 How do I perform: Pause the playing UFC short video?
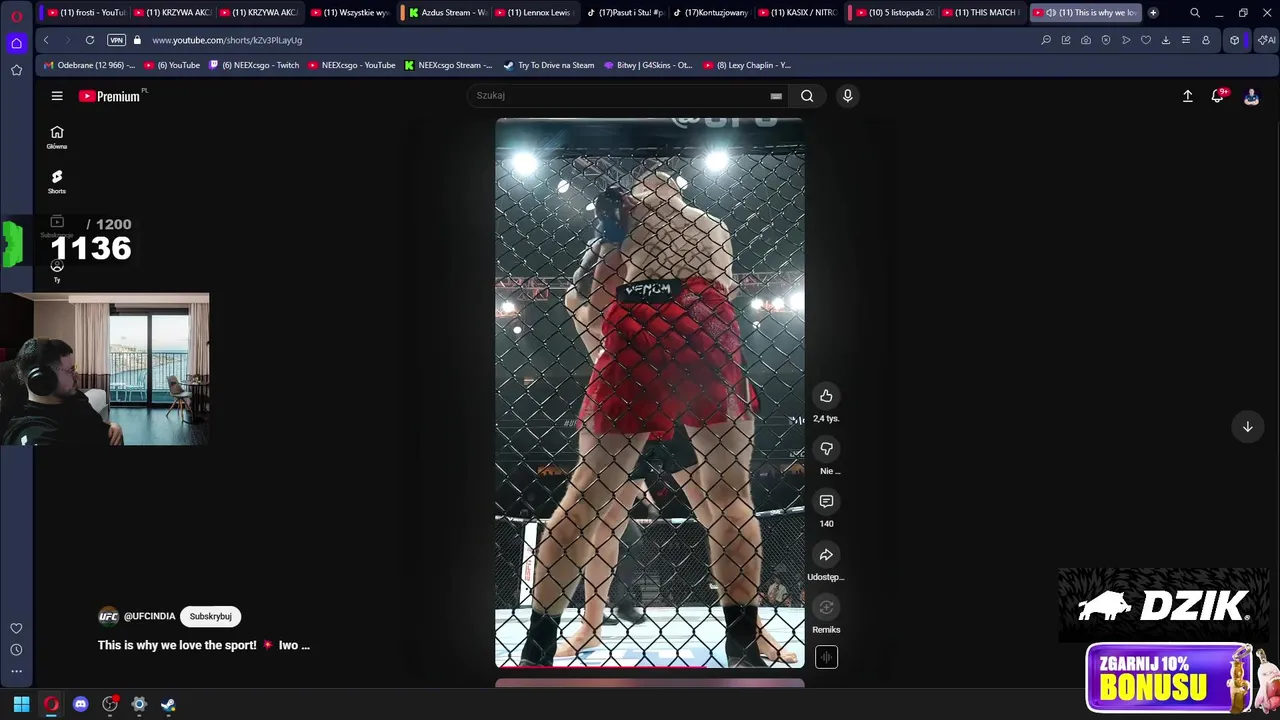(x=650, y=392)
